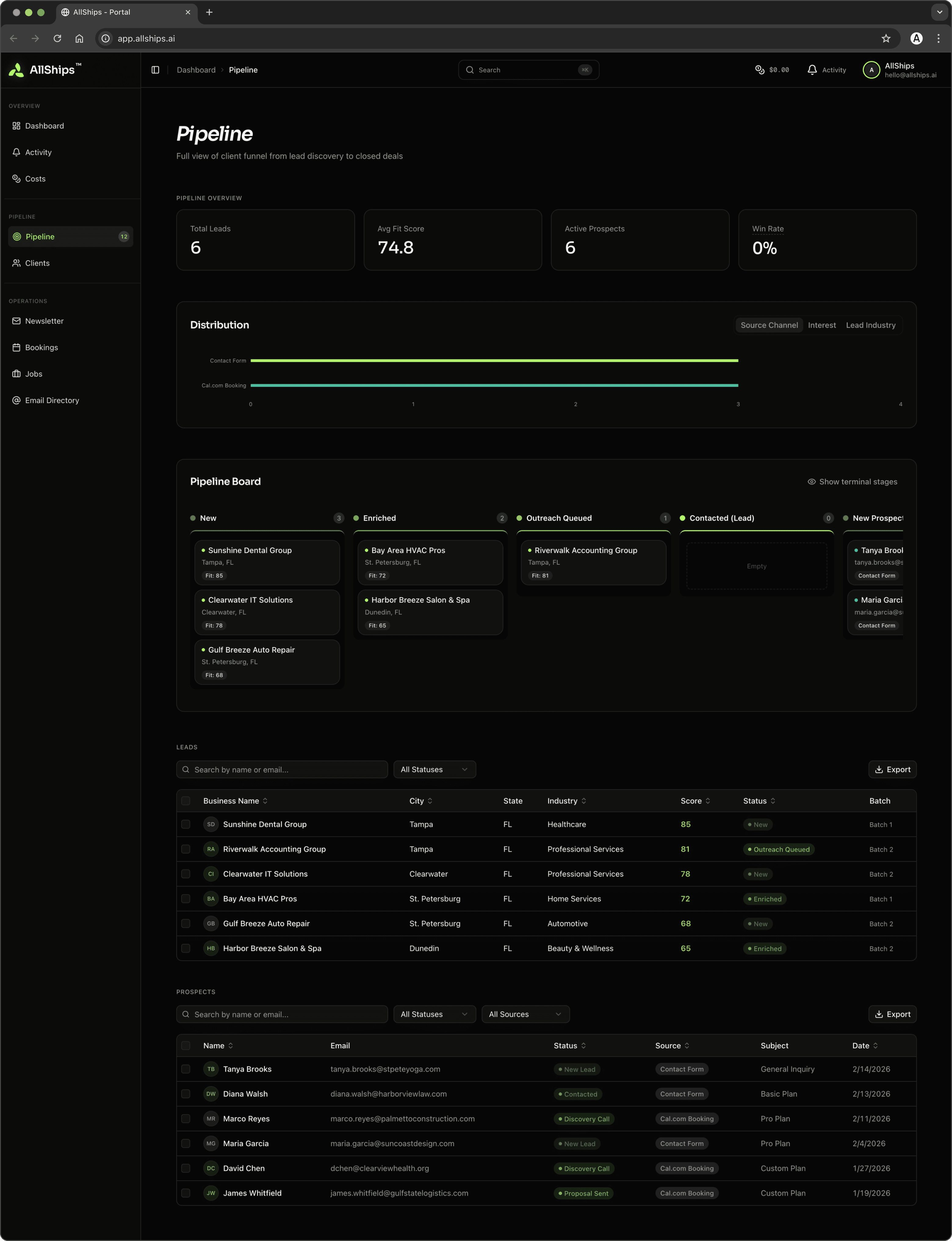Image resolution: width=952 pixels, height=1241 pixels.
Task: Open Clients in the sidebar
Action: pos(38,263)
